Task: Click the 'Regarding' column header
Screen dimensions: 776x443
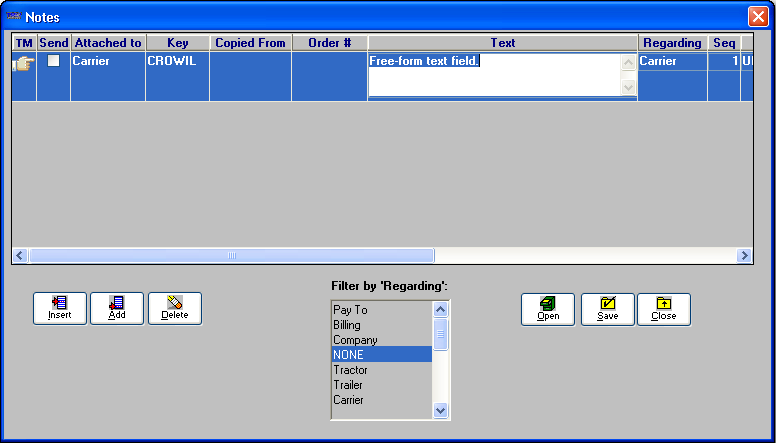Action: (x=673, y=43)
